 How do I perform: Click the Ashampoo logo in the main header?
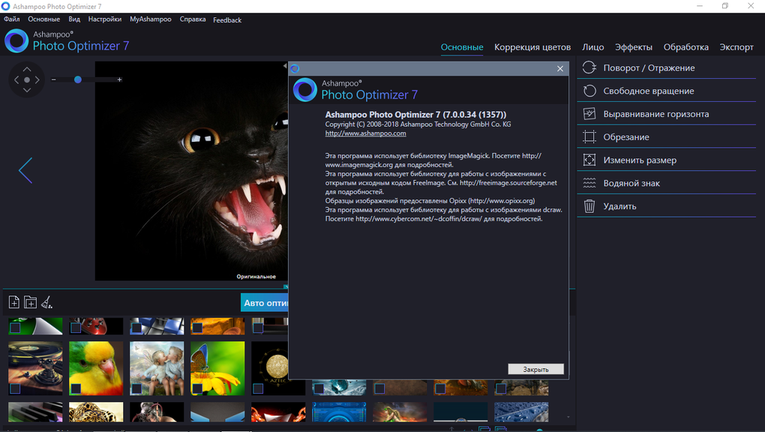[x=17, y=41]
